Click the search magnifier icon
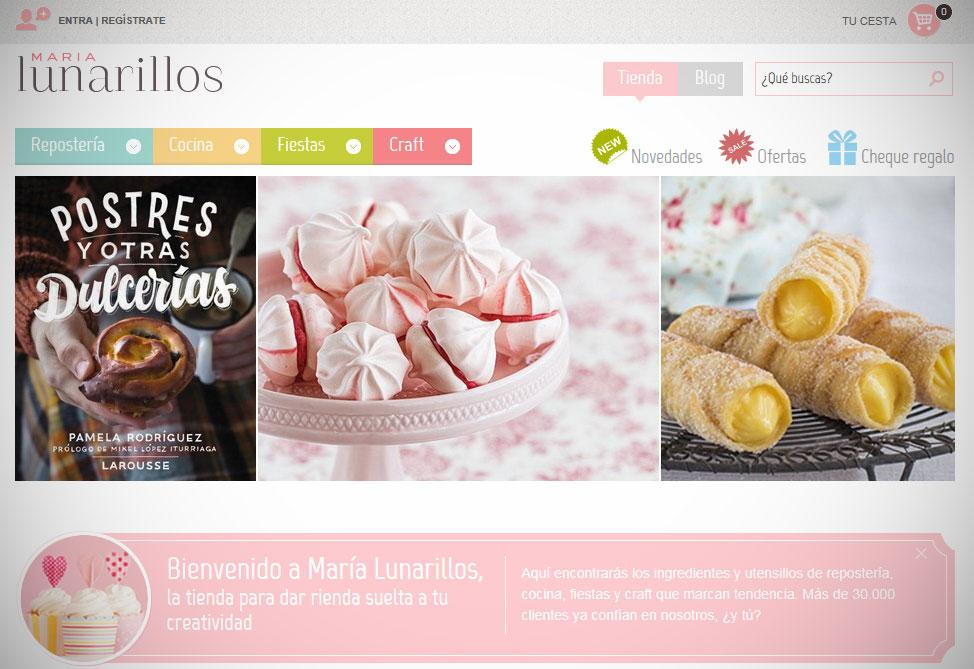974x669 pixels. [937, 78]
